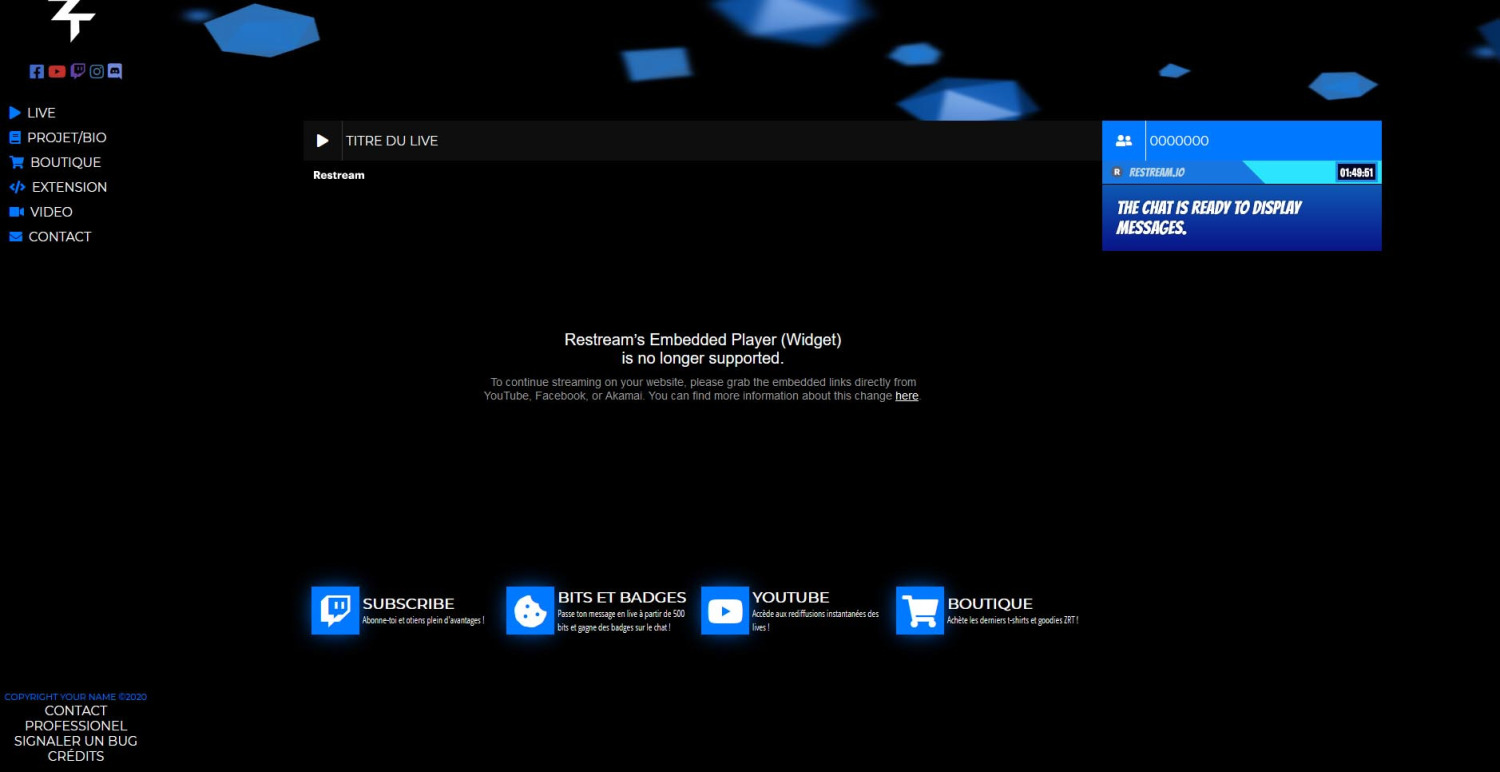Click the Twitch Subscribe tile icon
The image size is (1500, 772).
[x=335, y=610]
